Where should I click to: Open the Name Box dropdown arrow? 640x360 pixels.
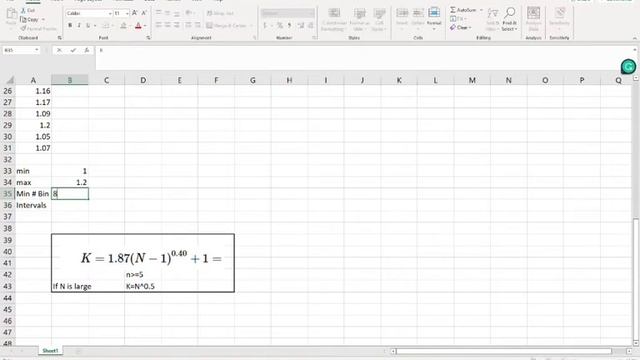[x=37, y=50]
